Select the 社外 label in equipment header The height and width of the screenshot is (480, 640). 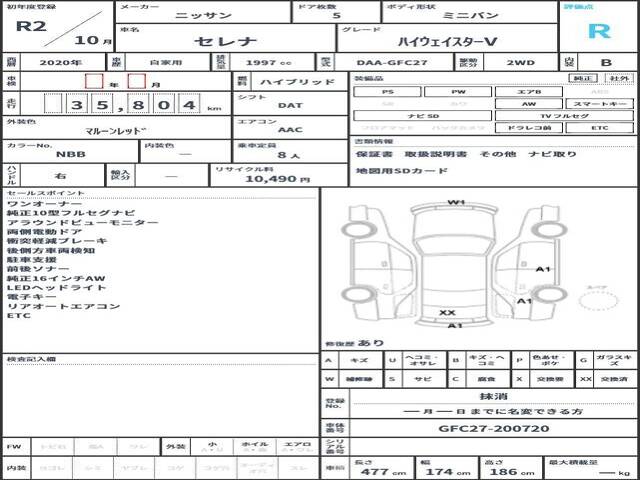coord(616,78)
